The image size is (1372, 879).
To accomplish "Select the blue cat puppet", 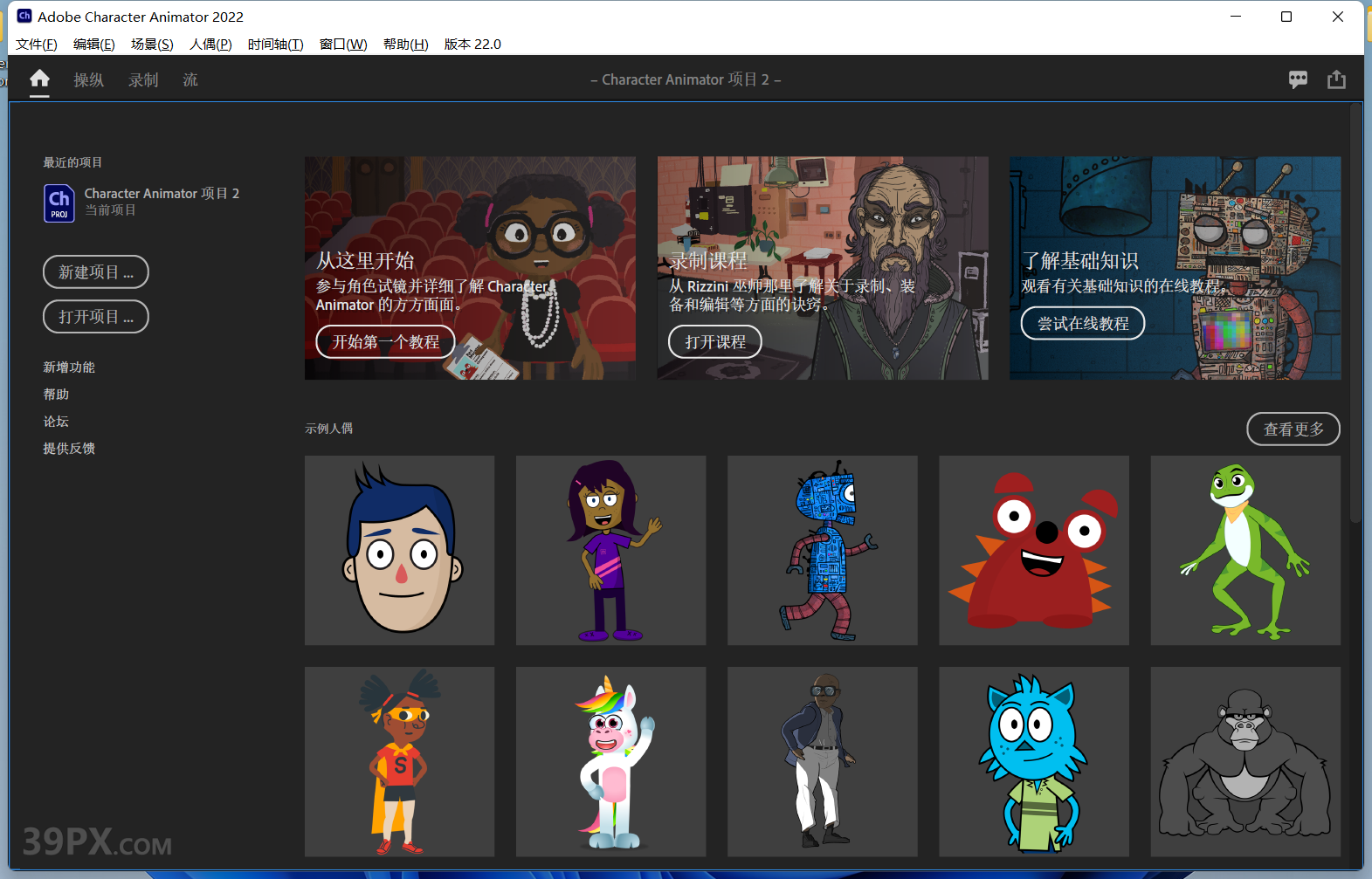I will click(1034, 762).
